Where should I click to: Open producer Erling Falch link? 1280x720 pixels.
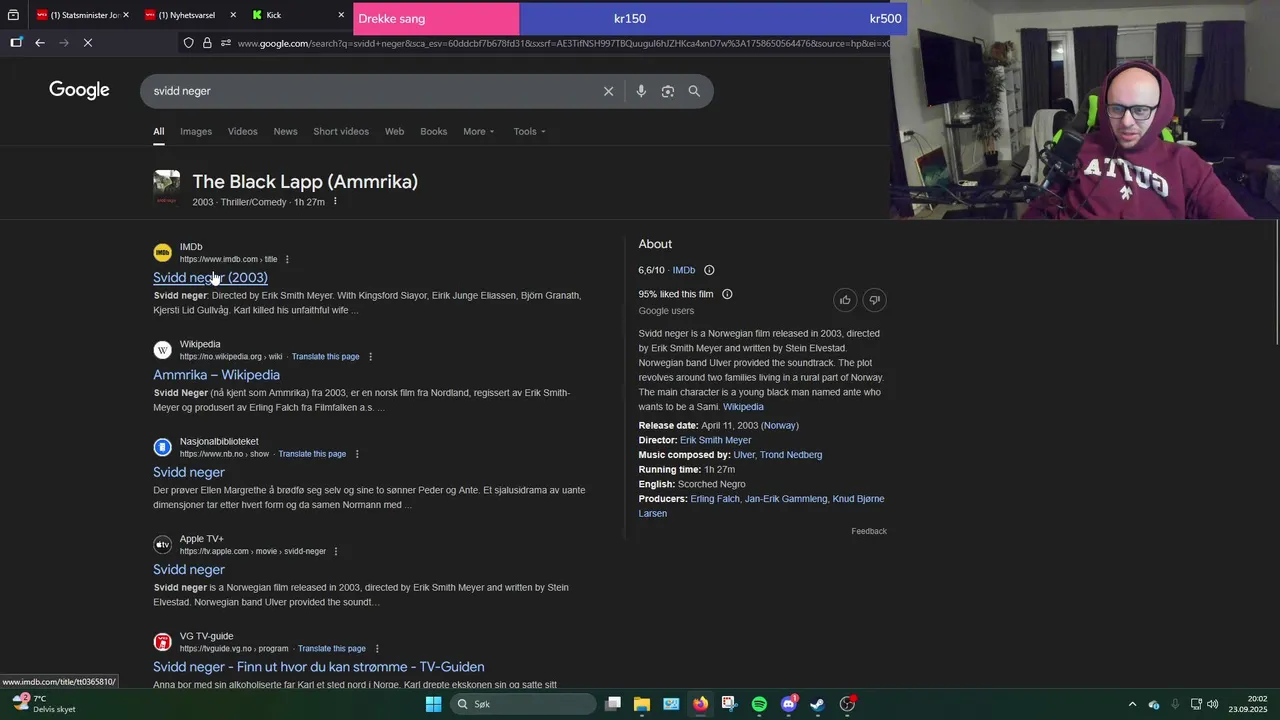point(715,499)
